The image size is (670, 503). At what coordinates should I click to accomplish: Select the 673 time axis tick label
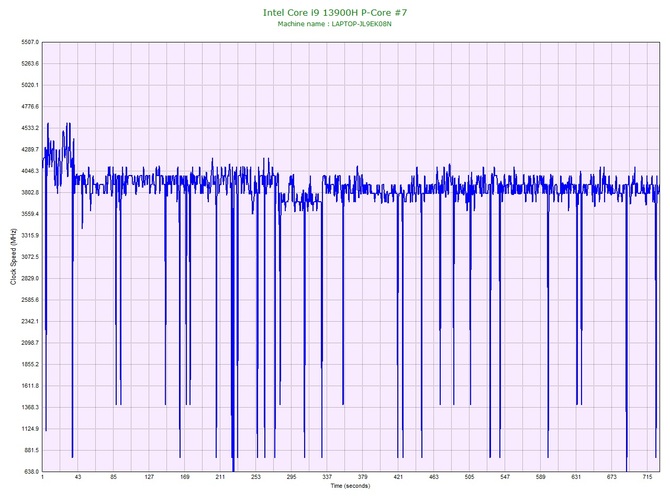tap(612, 477)
